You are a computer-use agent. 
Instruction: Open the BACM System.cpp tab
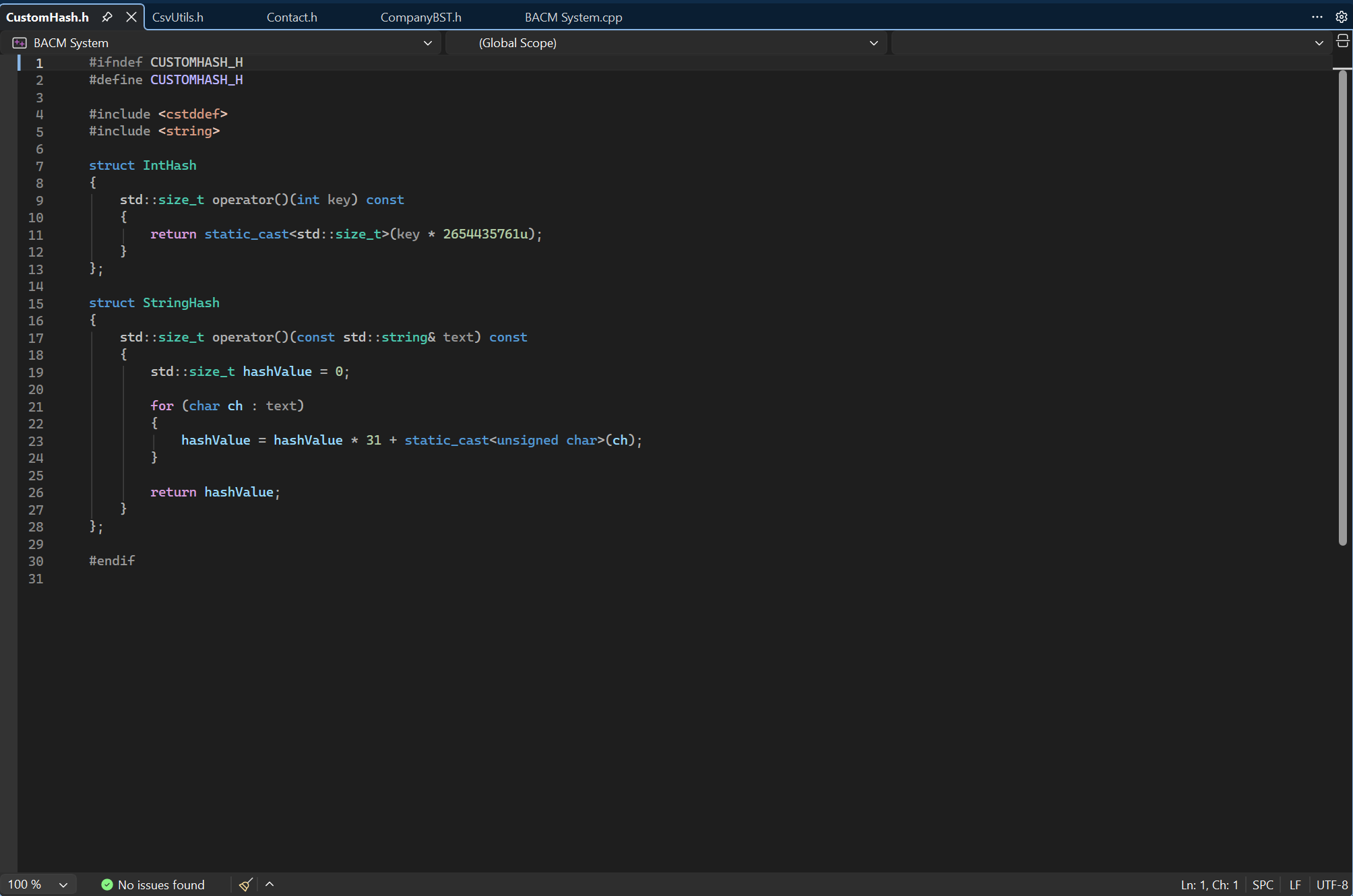click(573, 17)
